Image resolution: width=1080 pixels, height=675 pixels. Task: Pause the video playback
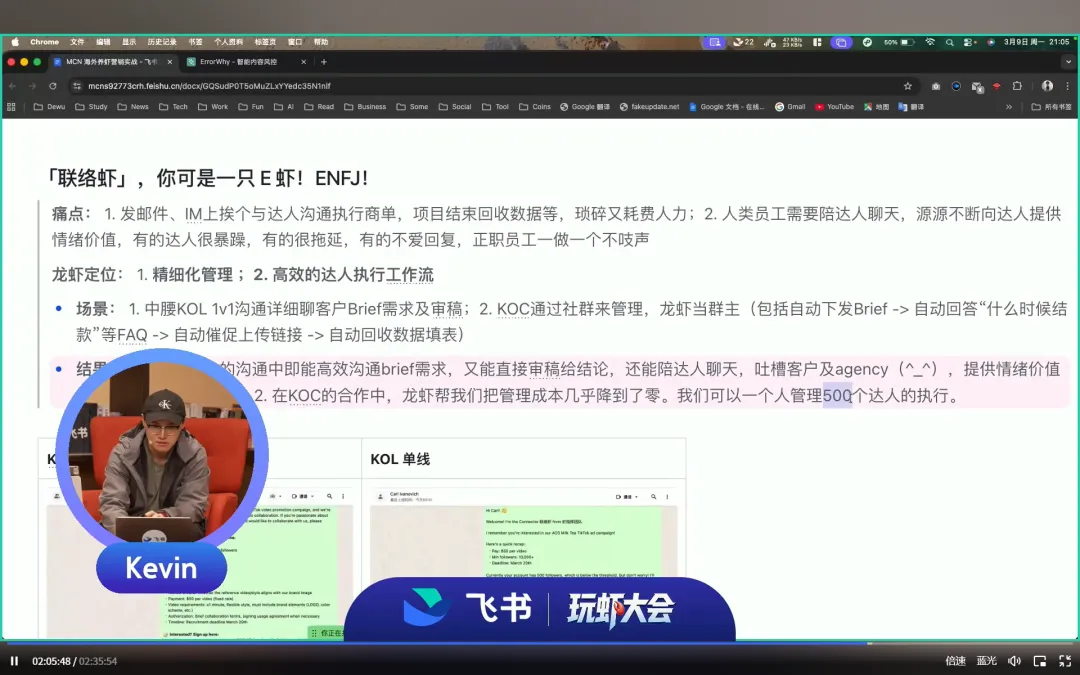(x=14, y=661)
